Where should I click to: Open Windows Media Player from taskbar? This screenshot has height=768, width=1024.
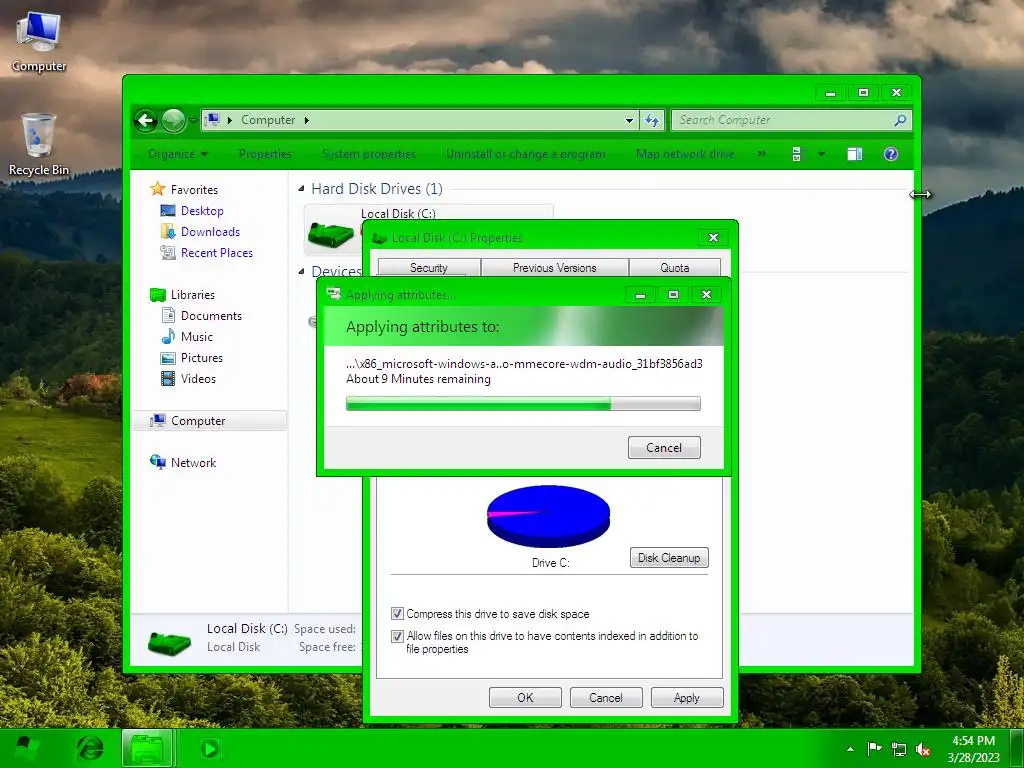tap(210, 748)
